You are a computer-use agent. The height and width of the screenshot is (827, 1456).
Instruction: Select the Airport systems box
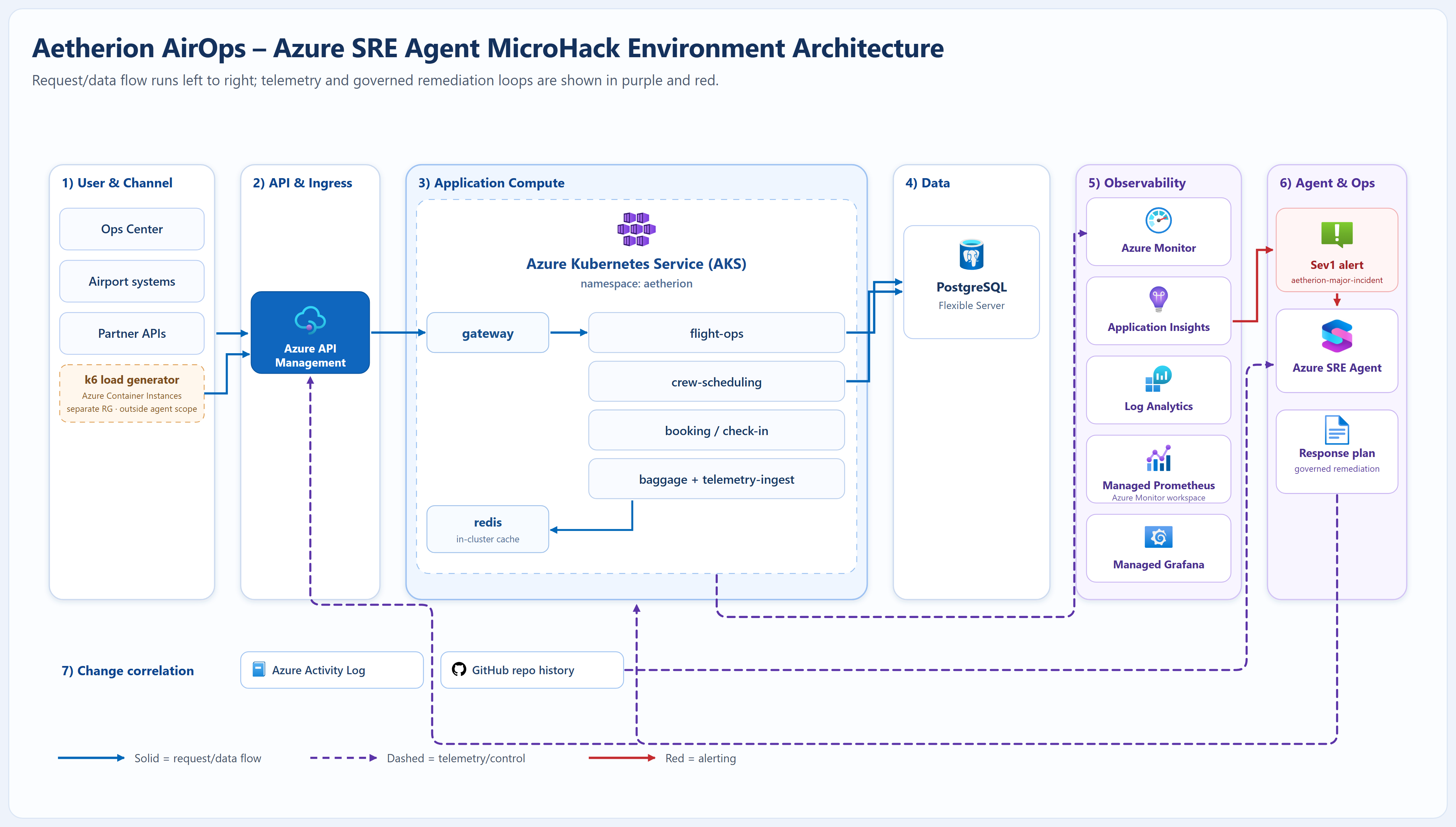pos(132,281)
